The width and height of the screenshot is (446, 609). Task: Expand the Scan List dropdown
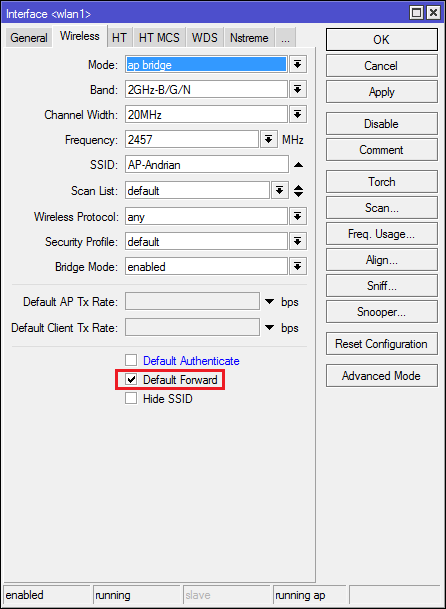coord(279,190)
